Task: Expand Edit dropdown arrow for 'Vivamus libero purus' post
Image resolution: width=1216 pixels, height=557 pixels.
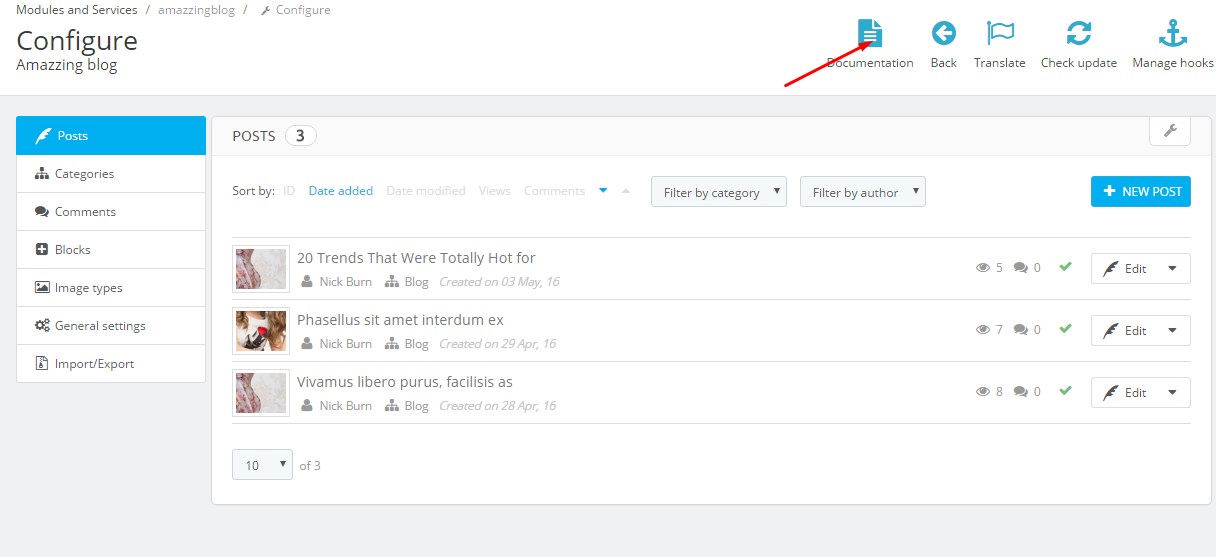Action: pos(1173,392)
